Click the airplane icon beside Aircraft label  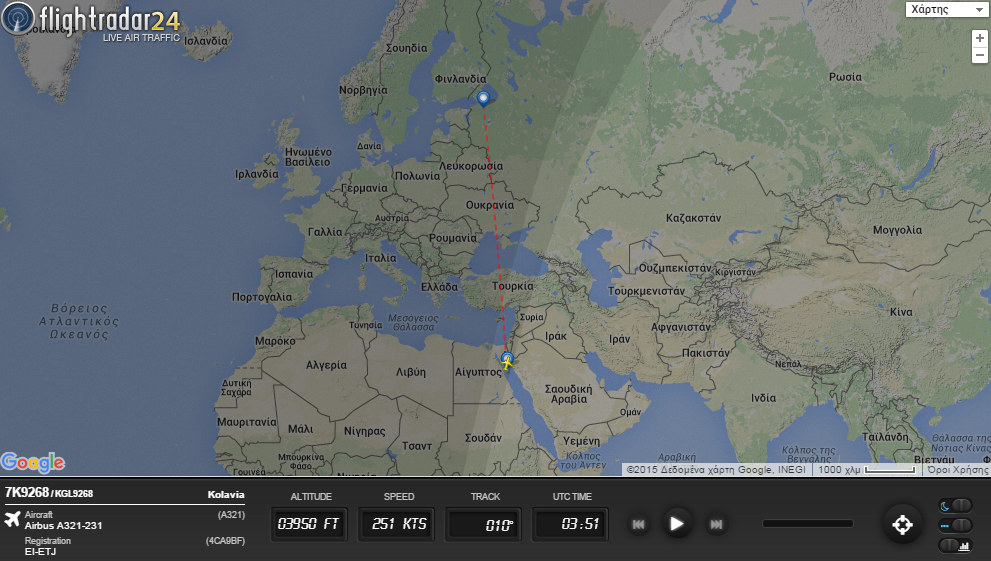[x=12, y=519]
